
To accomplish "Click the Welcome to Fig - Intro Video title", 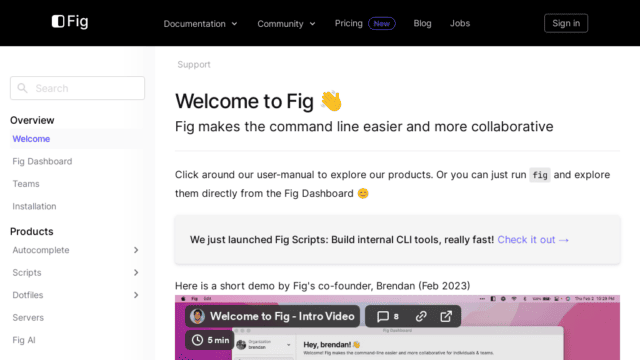I will click(x=282, y=316).
